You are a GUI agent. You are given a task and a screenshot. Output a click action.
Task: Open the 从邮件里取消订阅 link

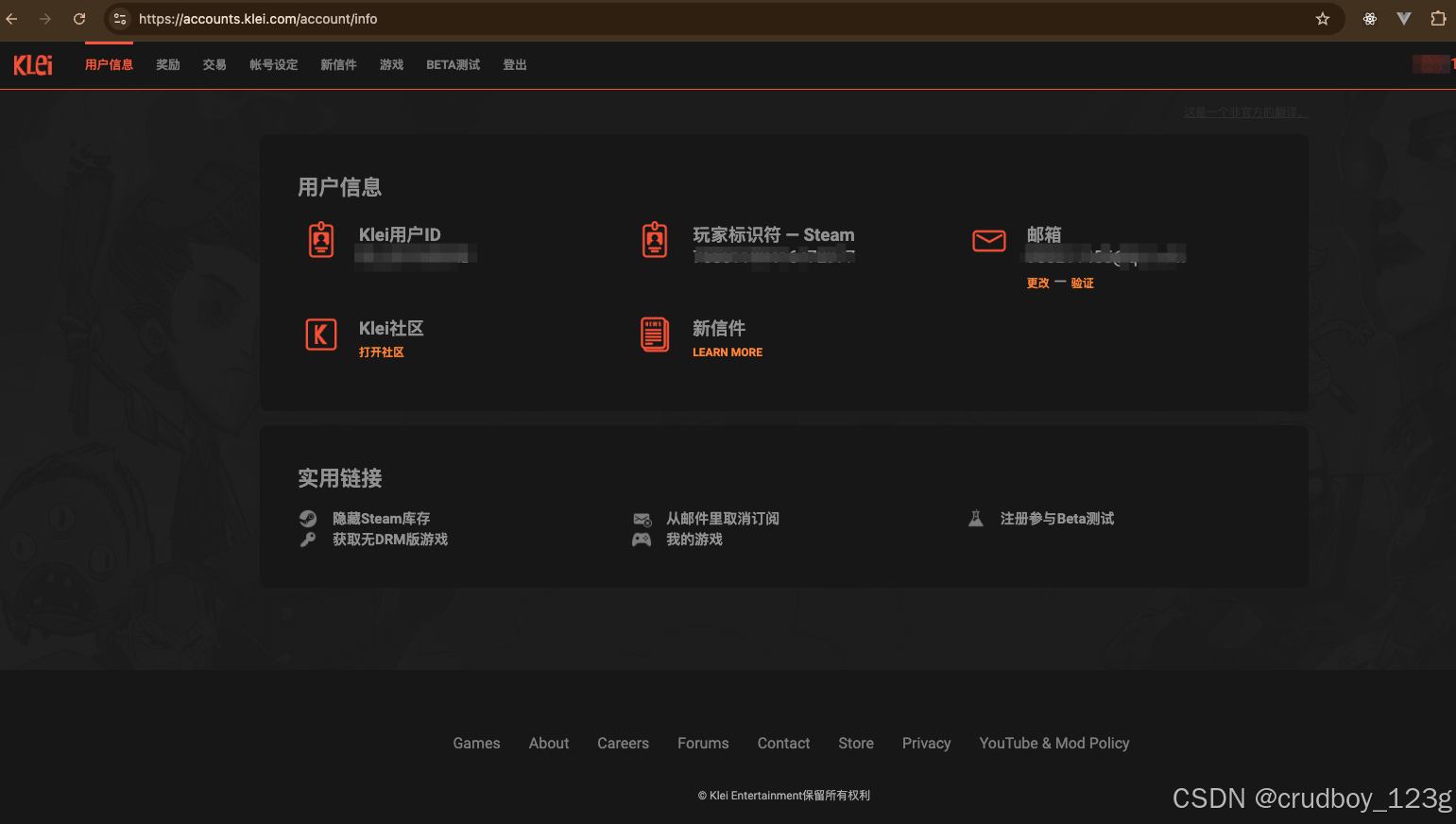point(723,519)
